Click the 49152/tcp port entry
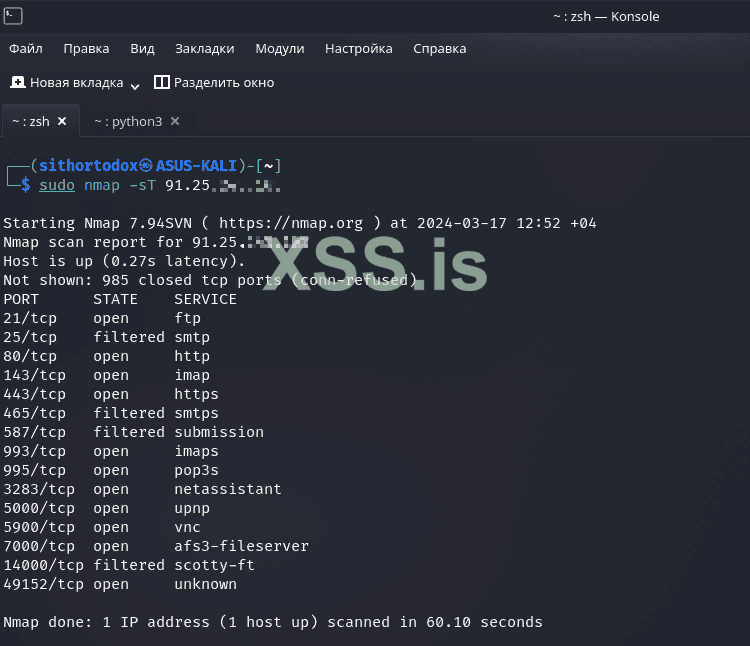The width and height of the screenshot is (750, 646). [x=44, y=584]
